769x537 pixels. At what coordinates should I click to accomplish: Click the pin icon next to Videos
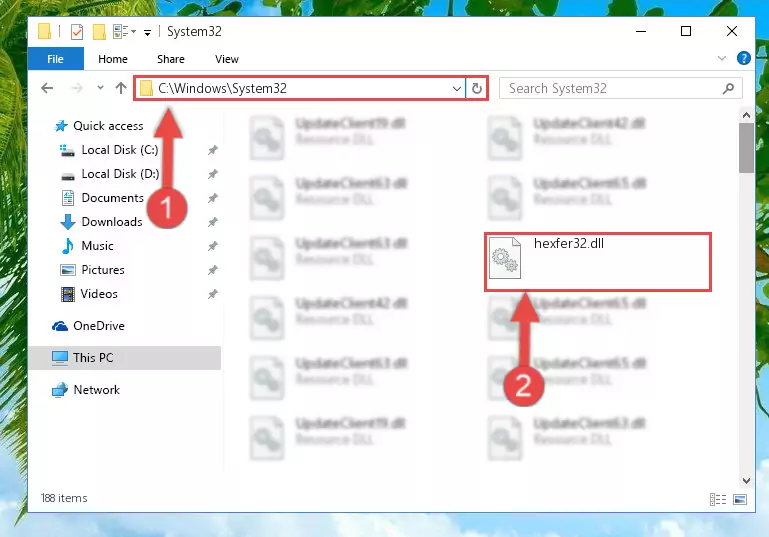212,294
